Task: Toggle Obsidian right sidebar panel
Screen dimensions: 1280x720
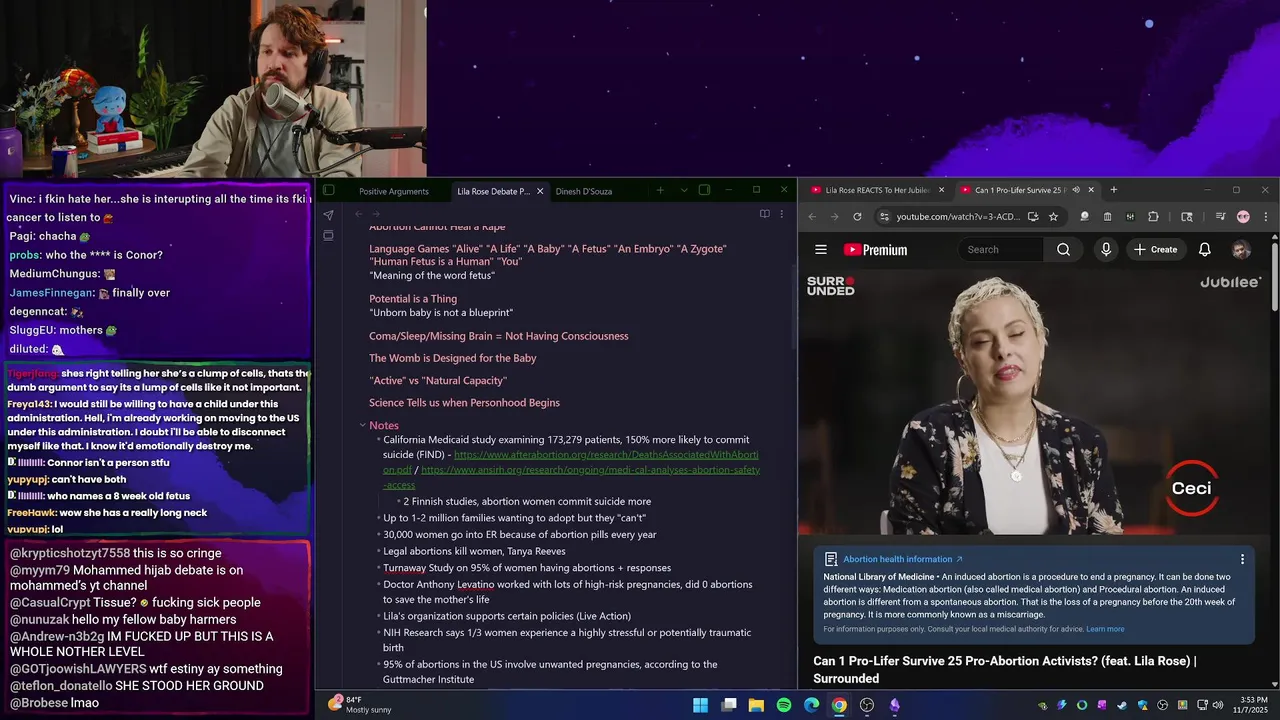Action: [704, 190]
